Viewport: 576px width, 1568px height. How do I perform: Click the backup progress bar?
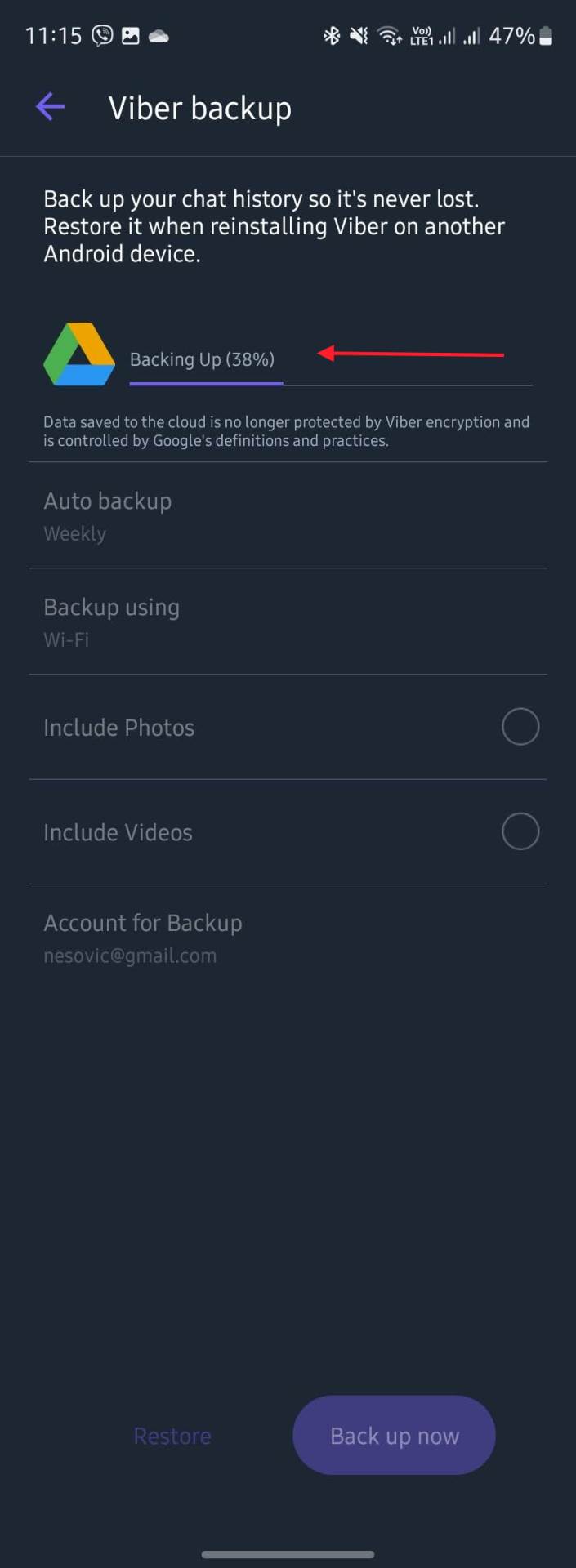tap(330, 383)
